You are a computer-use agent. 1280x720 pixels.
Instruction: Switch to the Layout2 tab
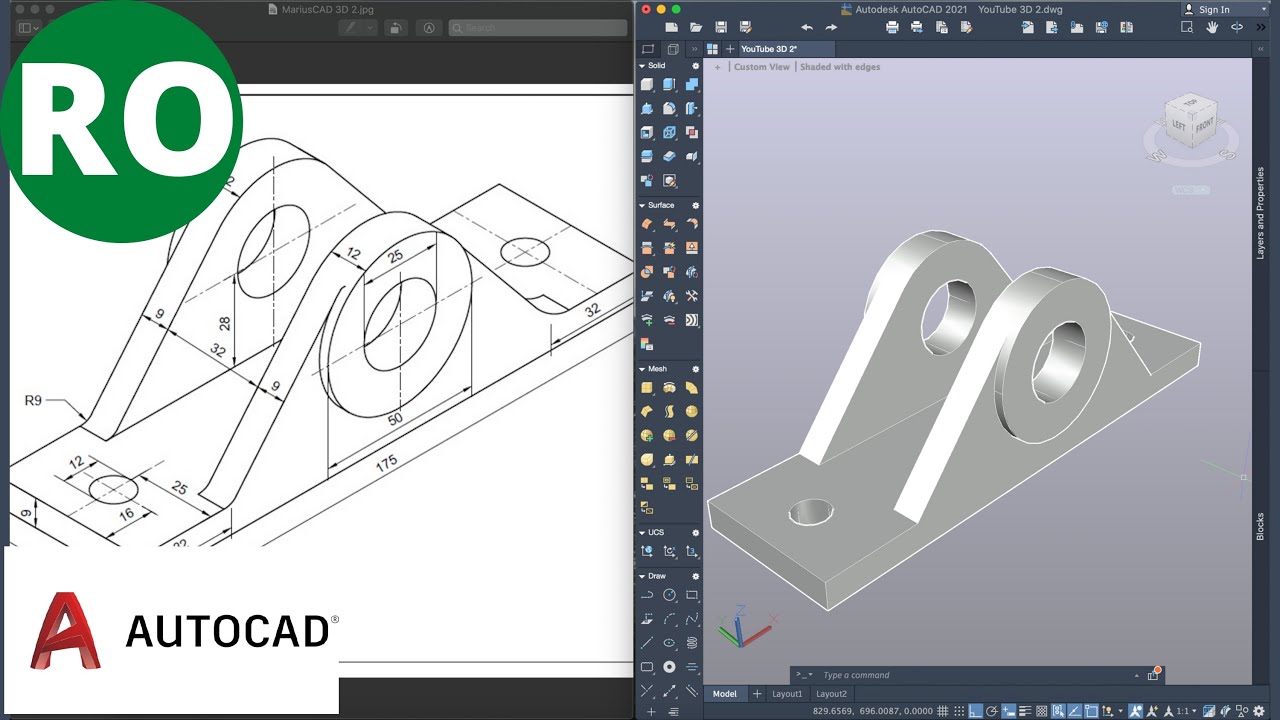point(831,693)
